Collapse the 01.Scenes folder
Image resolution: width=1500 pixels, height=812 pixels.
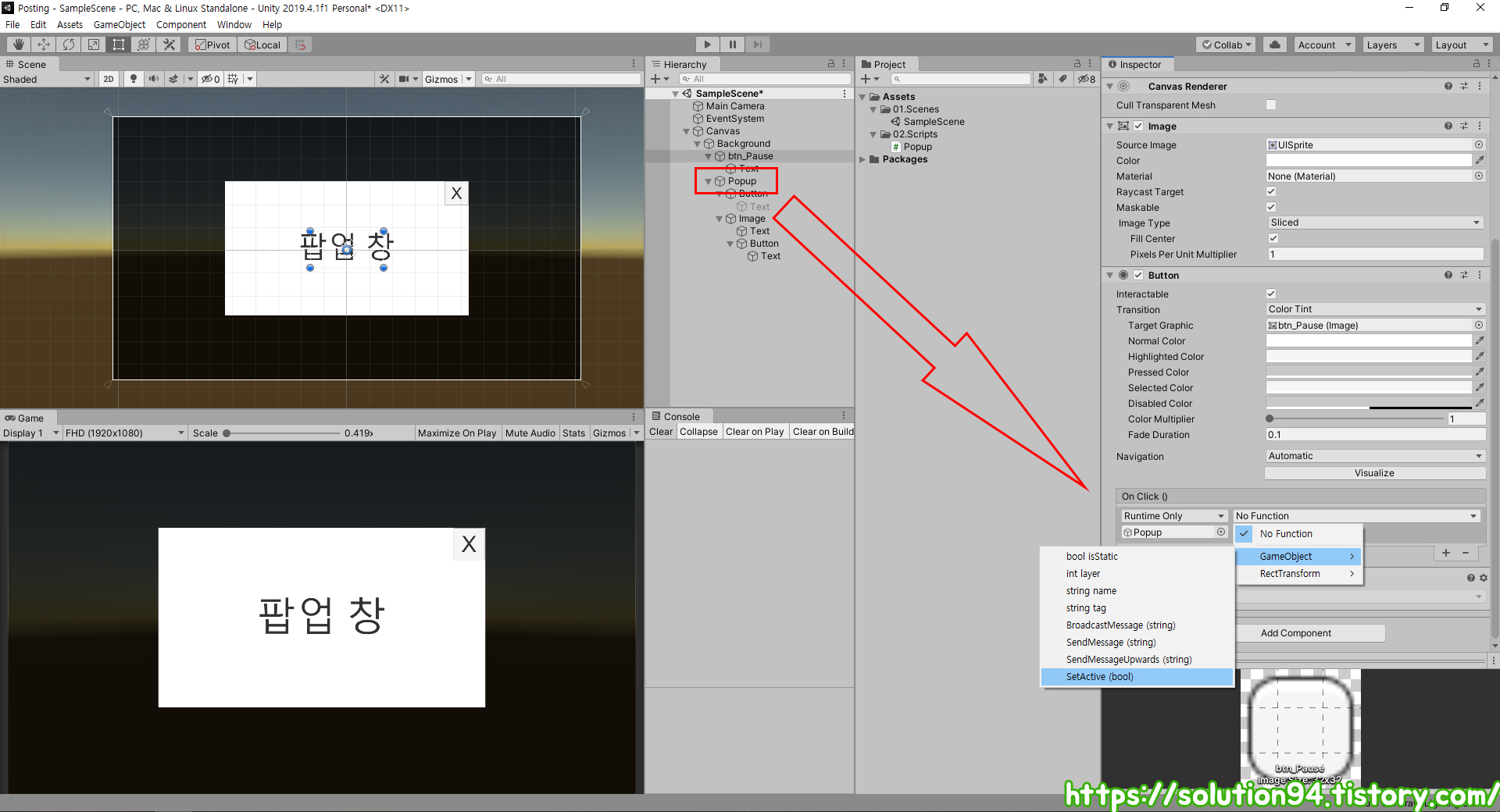click(873, 109)
